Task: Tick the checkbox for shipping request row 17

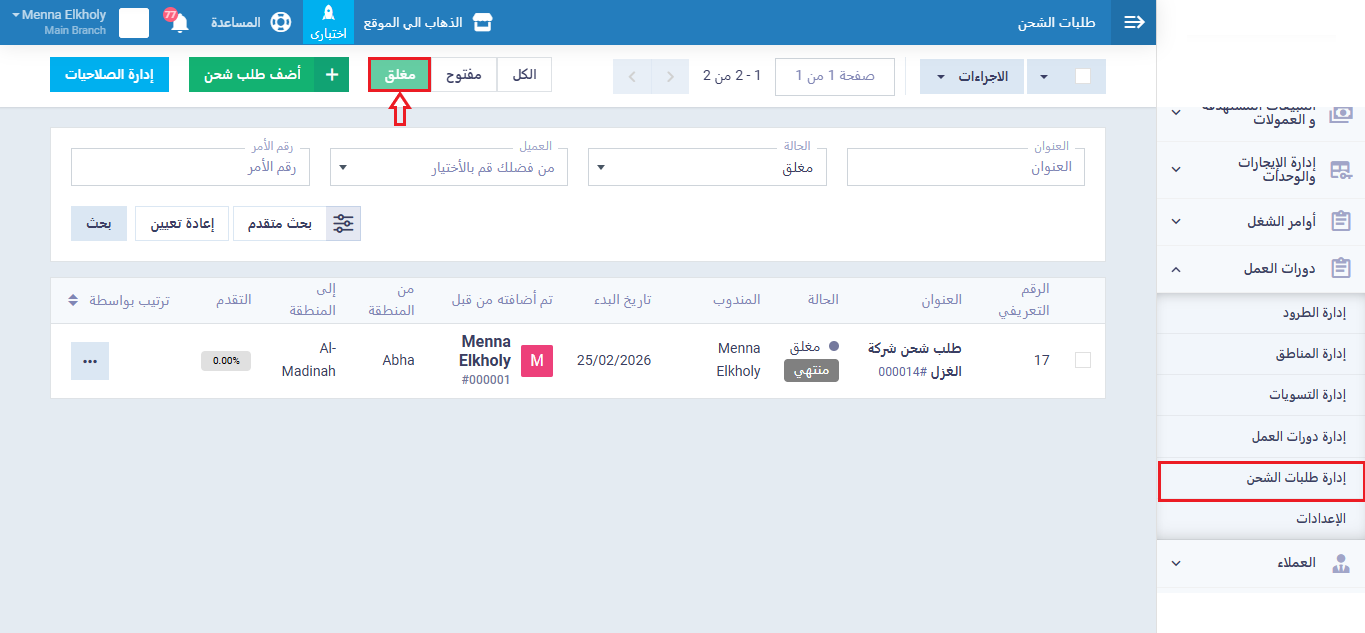Action: pos(1082,360)
